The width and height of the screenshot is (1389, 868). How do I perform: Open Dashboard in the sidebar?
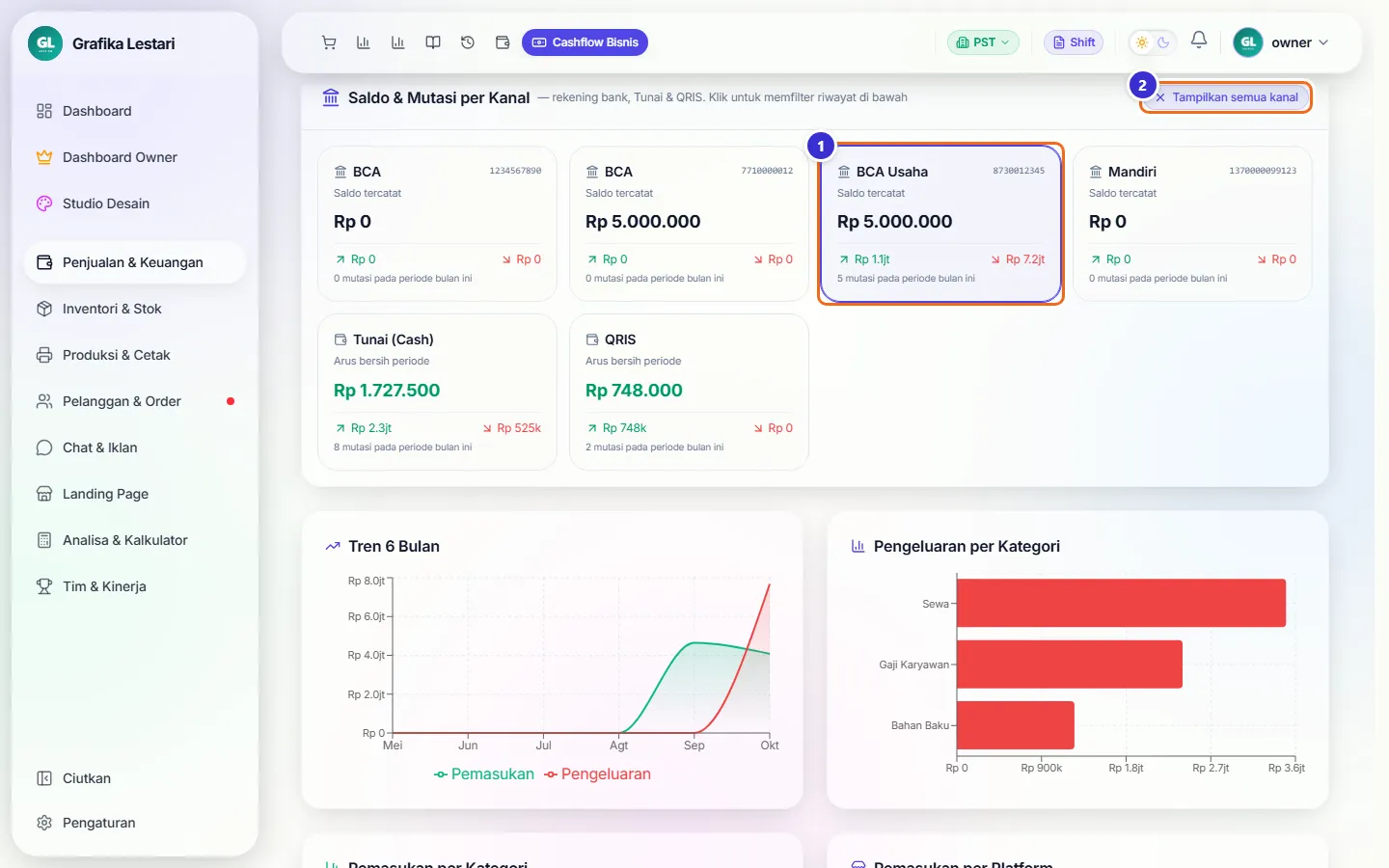click(135, 111)
